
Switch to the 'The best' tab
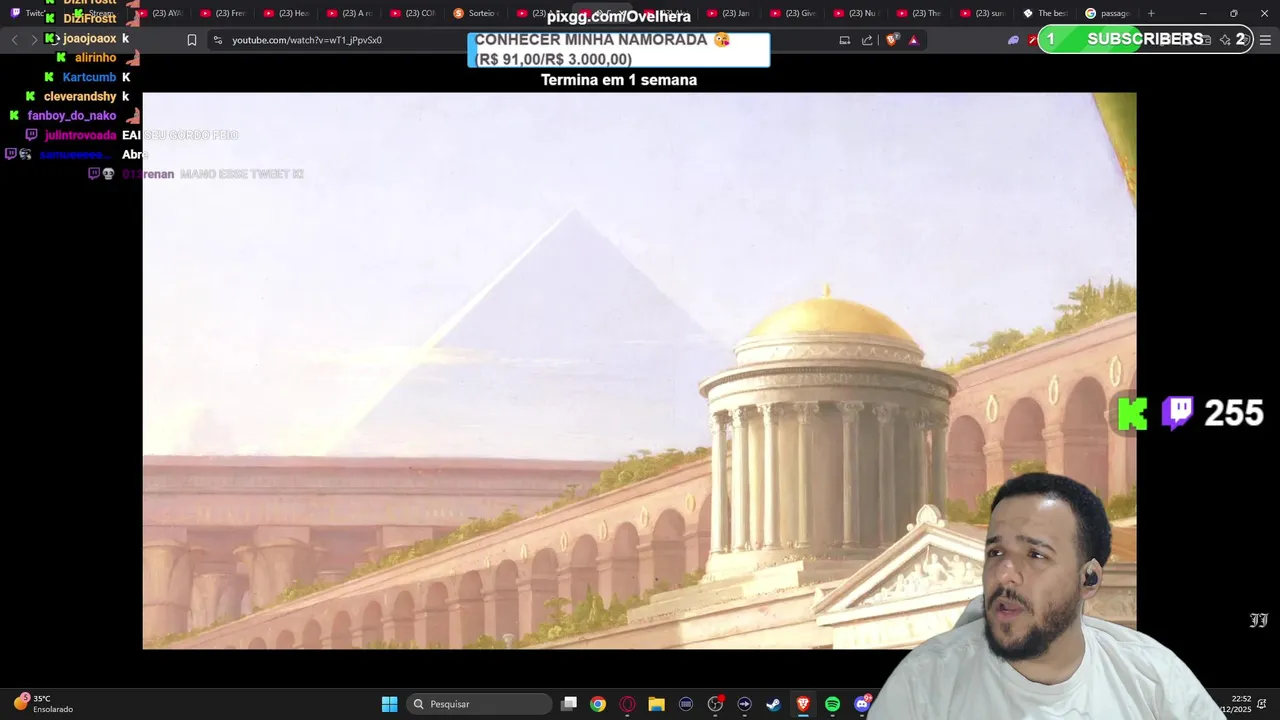(x=1046, y=13)
